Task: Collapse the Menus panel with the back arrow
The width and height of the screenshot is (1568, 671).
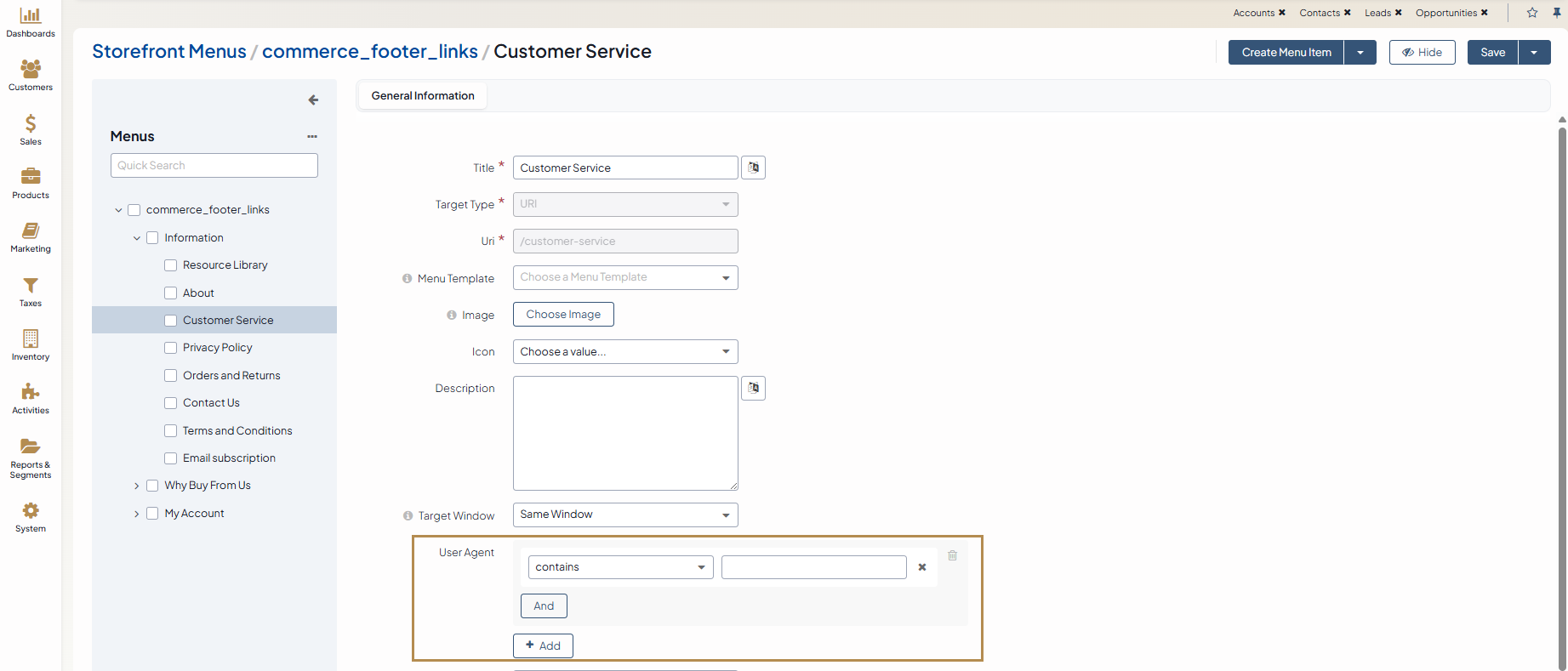Action: coord(313,100)
